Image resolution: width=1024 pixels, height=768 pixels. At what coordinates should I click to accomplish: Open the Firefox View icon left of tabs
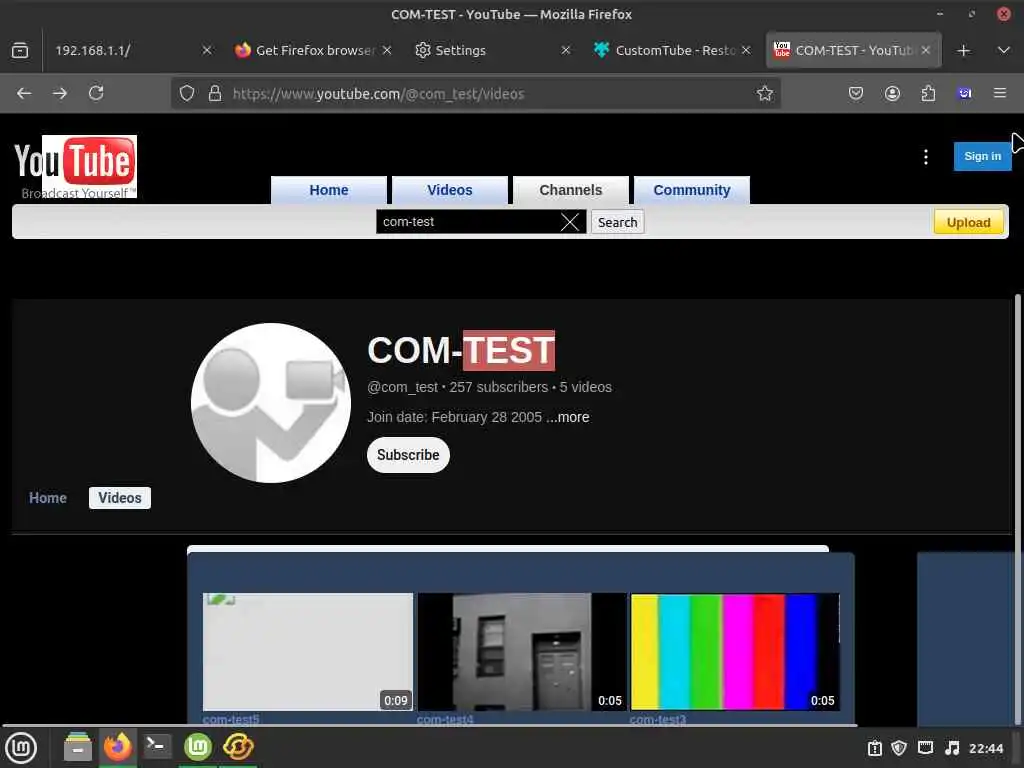tap(20, 50)
